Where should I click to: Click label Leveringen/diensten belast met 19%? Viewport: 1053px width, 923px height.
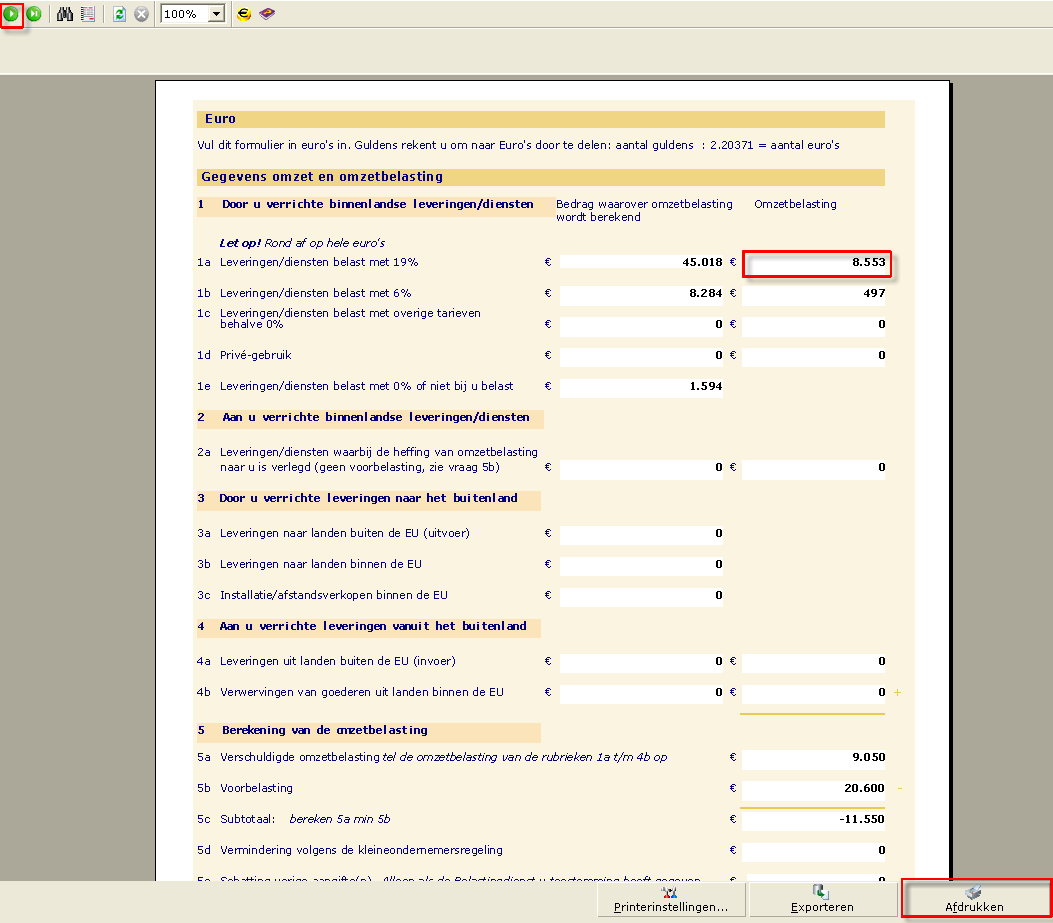(319, 262)
